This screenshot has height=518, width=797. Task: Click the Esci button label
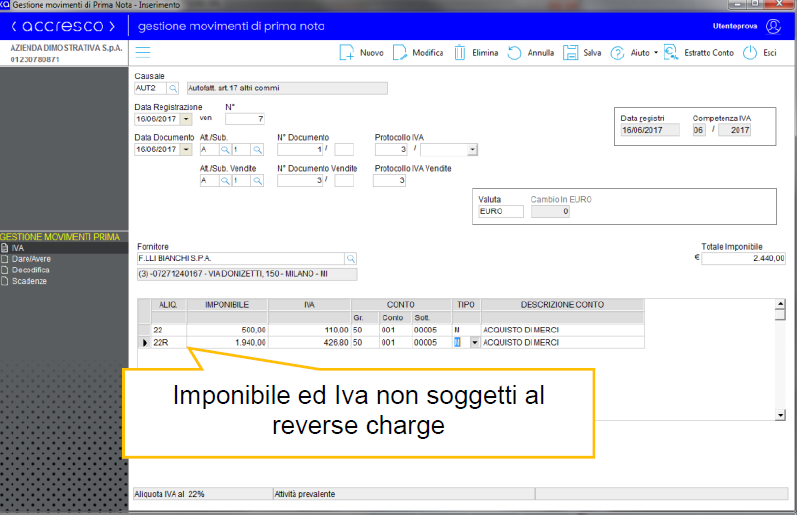[x=770, y=53]
